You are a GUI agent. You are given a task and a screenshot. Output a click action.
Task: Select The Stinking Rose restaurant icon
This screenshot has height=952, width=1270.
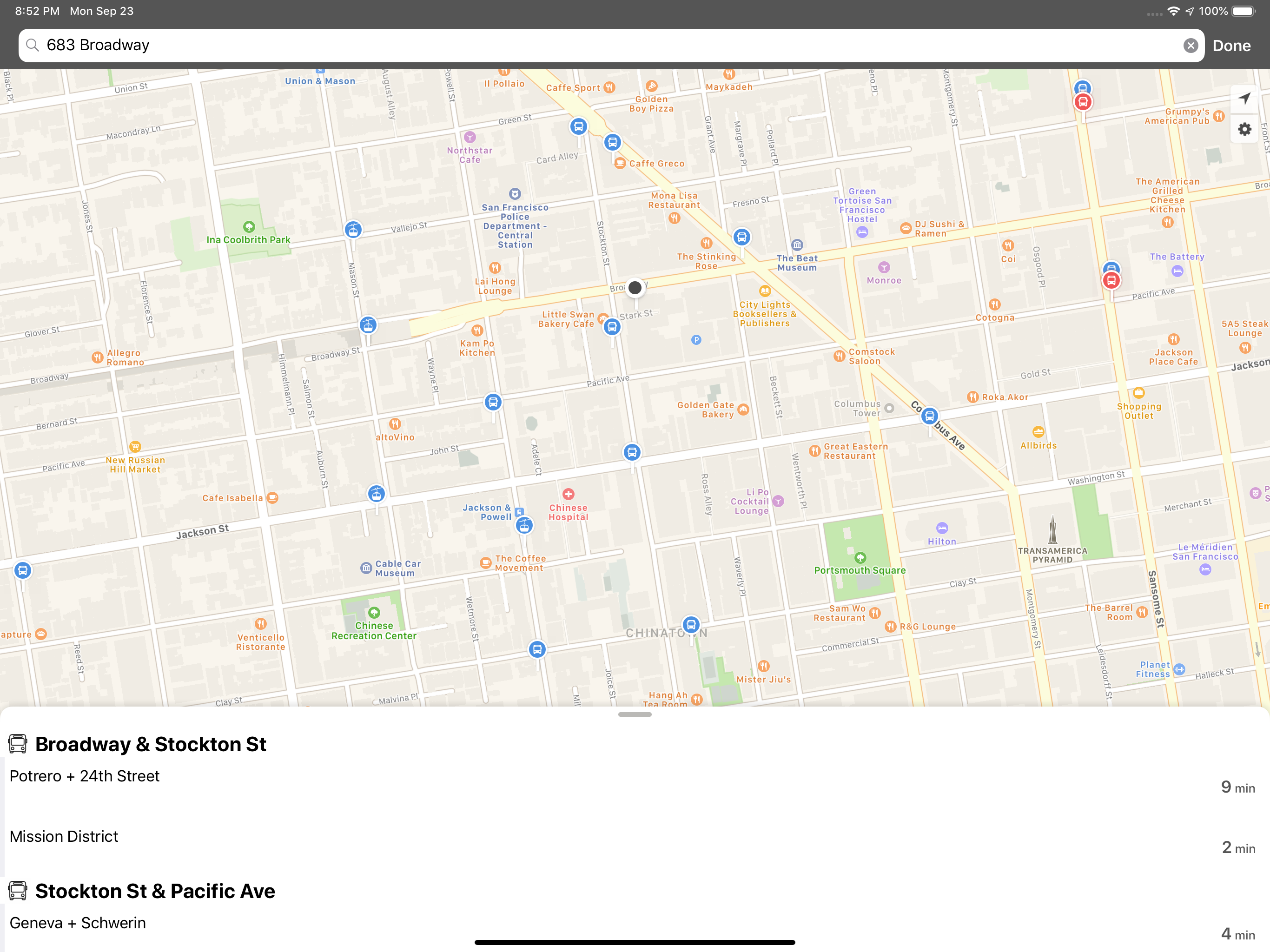pyautogui.click(x=706, y=244)
